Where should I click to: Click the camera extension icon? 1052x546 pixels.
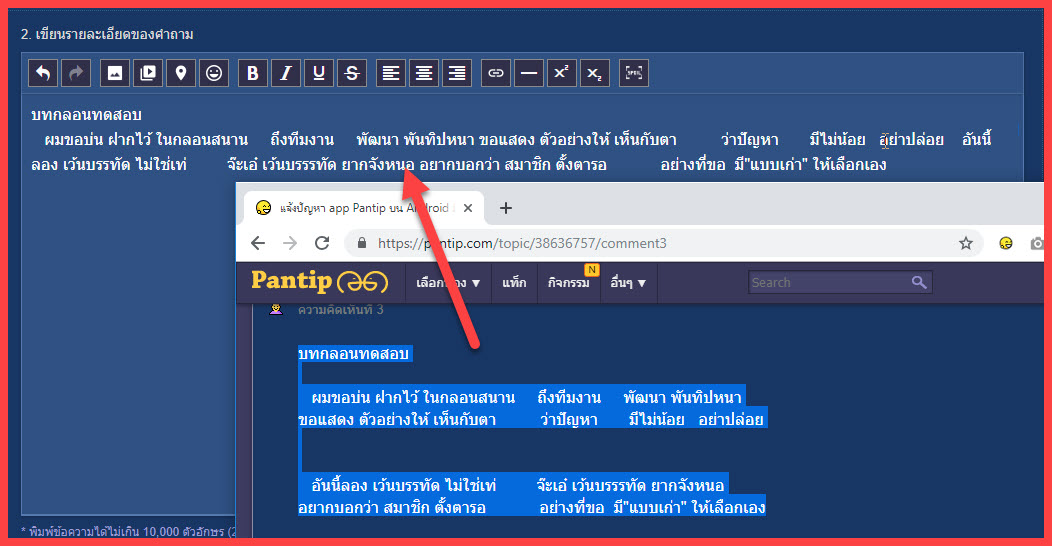pos(1037,243)
